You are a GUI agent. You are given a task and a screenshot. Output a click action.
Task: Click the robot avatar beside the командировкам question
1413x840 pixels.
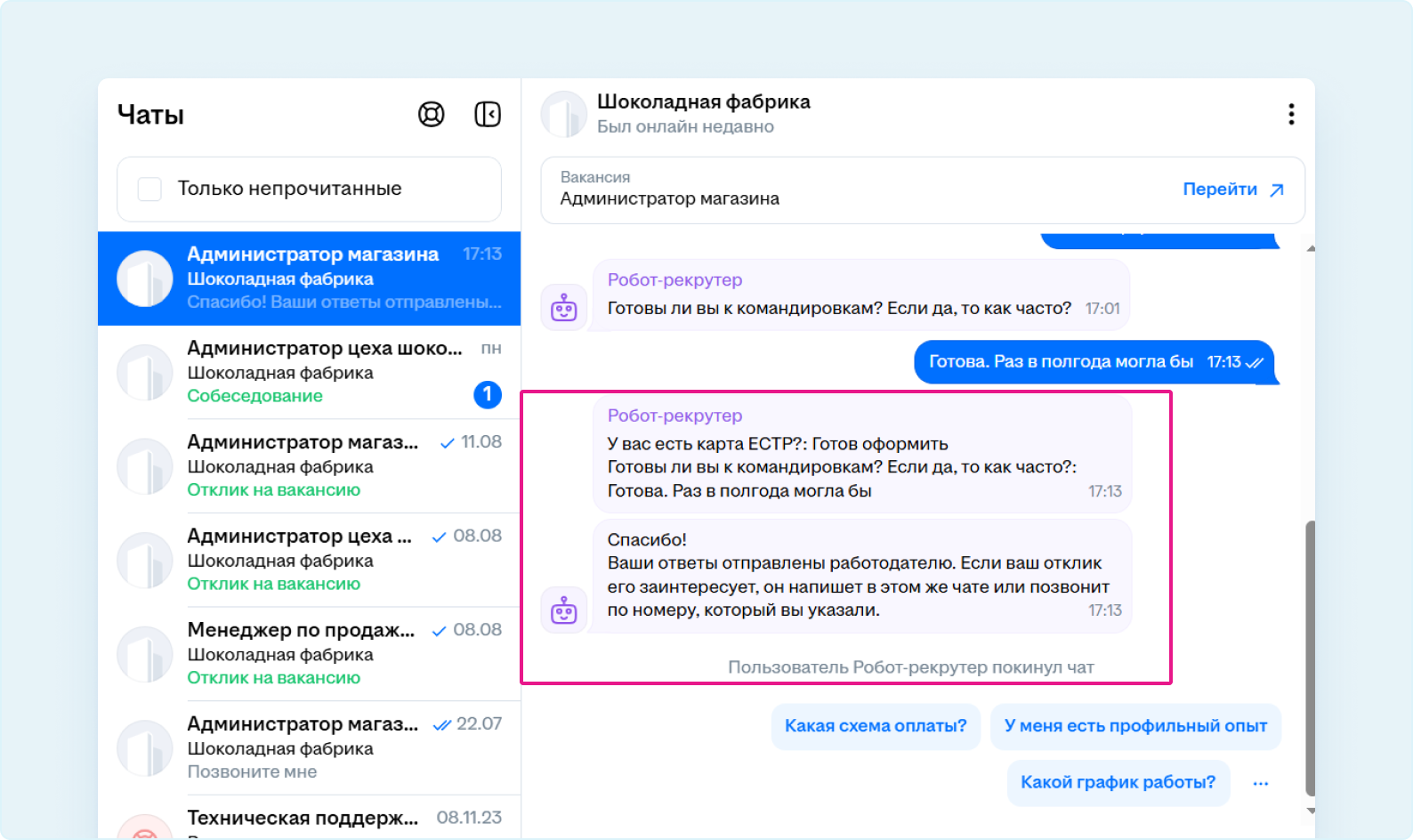[x=564, y=308]
